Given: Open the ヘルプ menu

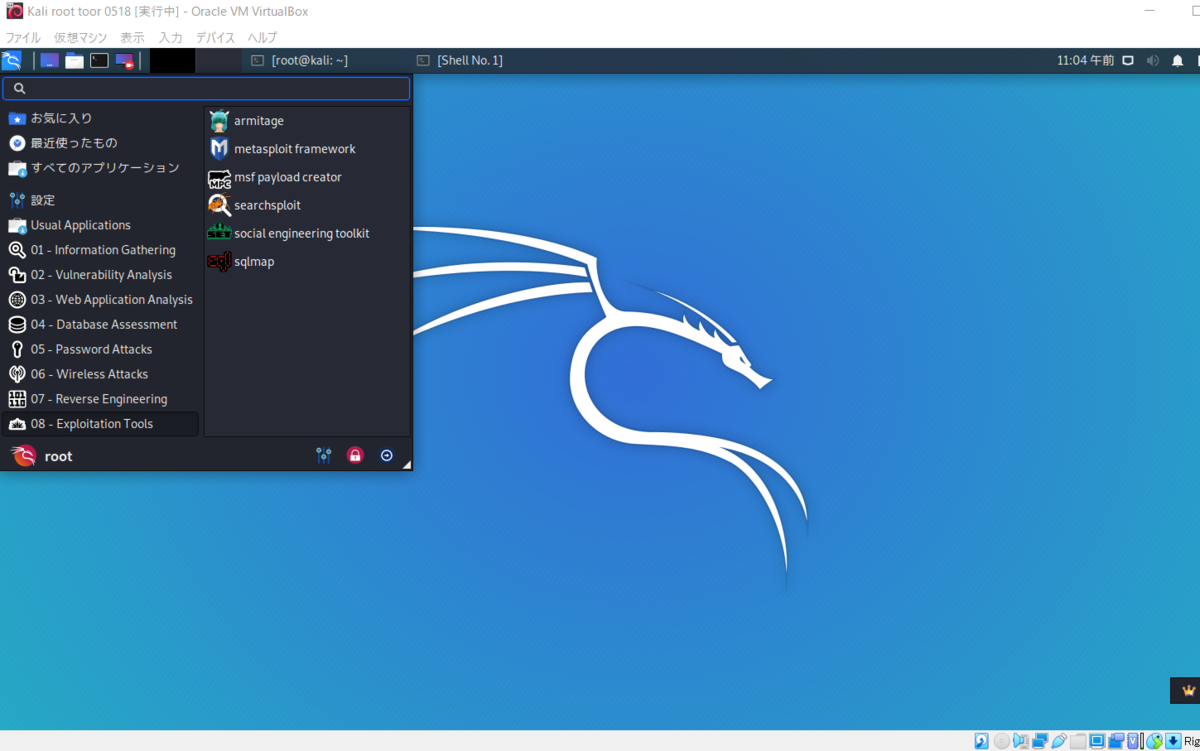Looking at the screenshot, I should 262,38.
